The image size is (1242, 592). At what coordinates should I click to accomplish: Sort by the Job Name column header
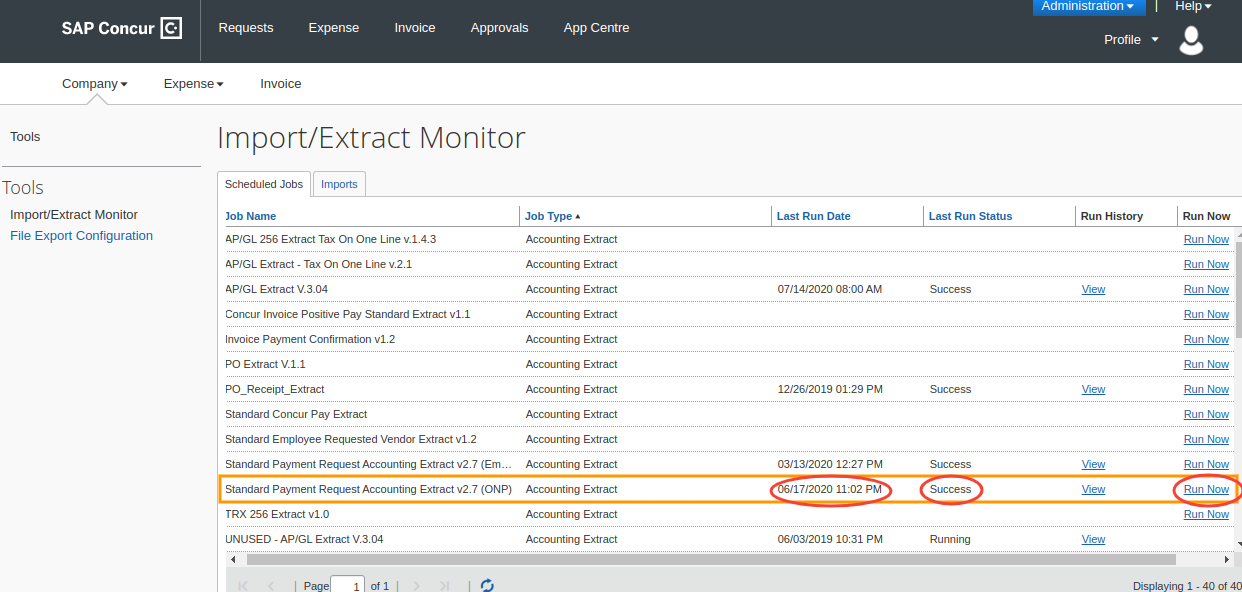pos(251,216)
